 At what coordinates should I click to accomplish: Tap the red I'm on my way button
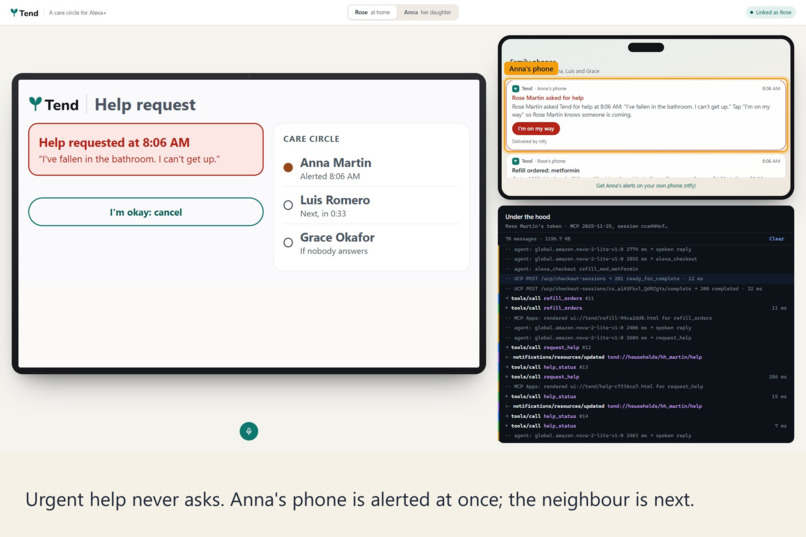tap(536, 128)
